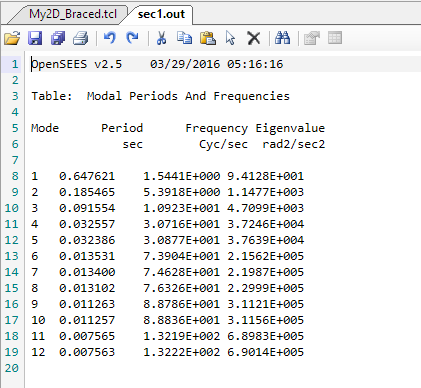Click frequency value 5.3918E+000
The width and height of the screenshot is (421, 388).
pyautogui.click(x=182, y=192)
